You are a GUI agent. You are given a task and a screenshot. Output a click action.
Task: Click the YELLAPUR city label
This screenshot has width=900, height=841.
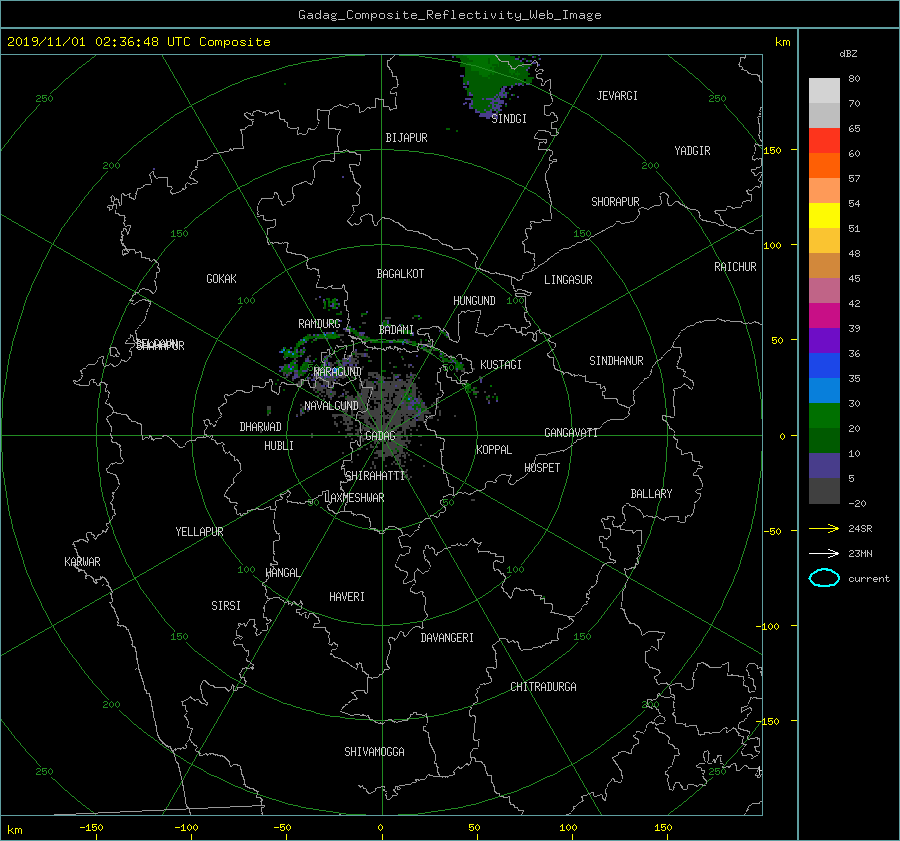pos(199,532)
